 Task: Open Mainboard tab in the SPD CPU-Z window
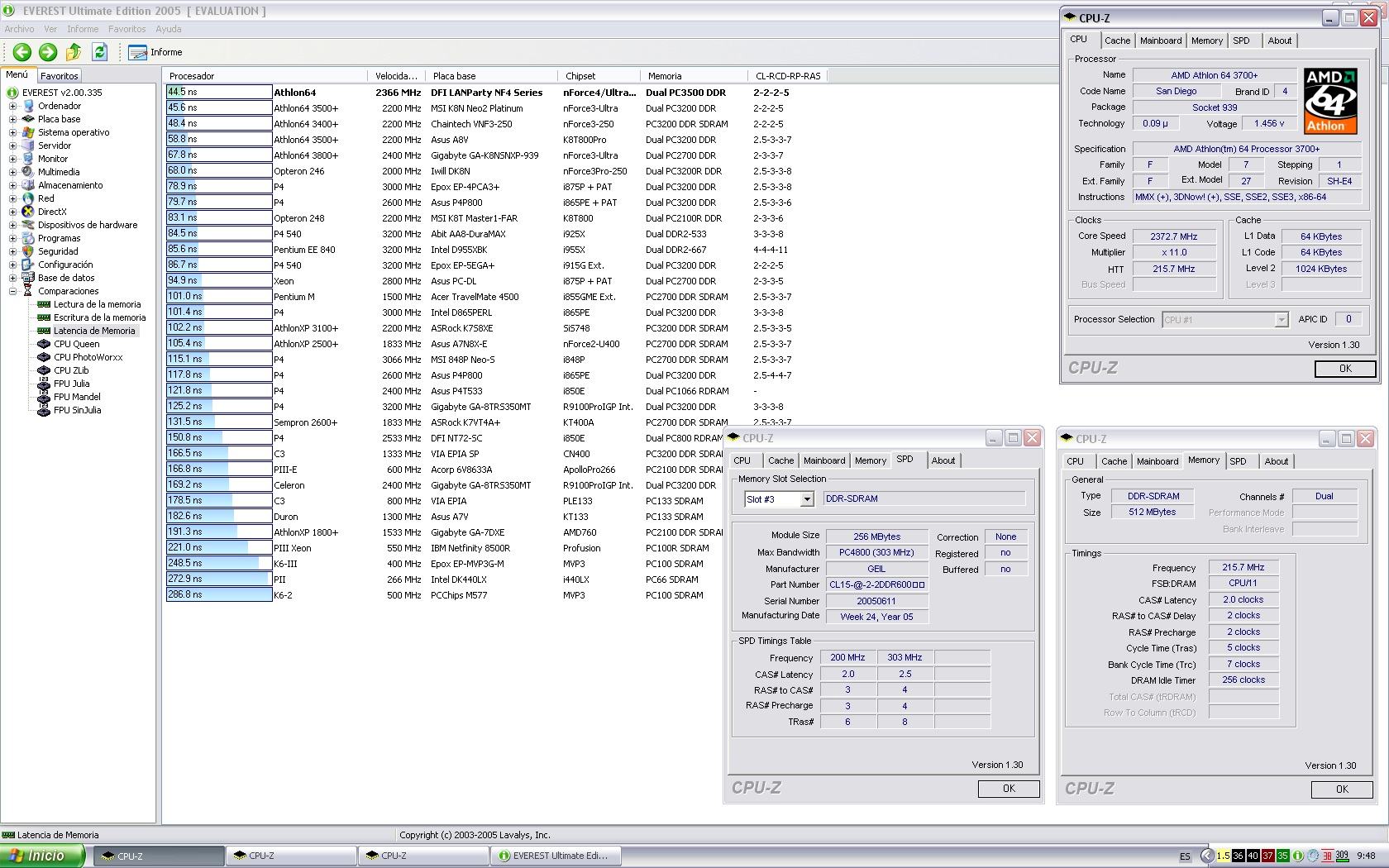[824, 460]
